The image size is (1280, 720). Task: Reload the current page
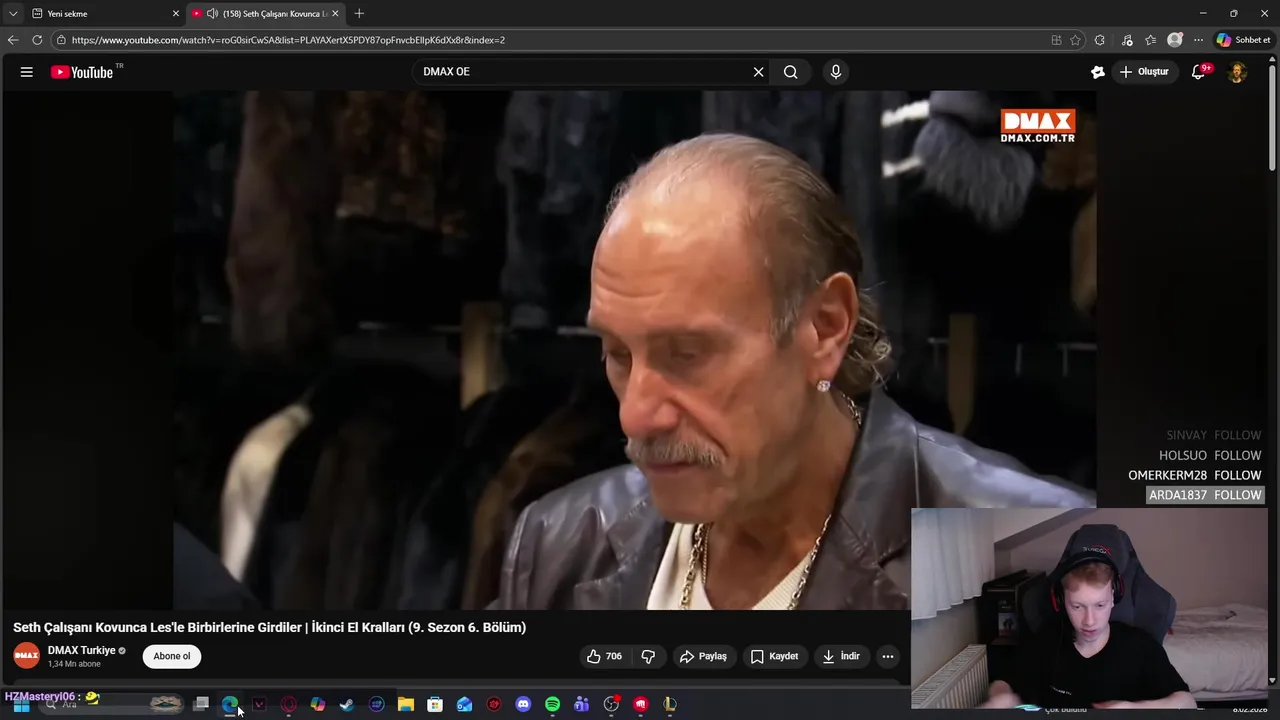tap(37, 40)
